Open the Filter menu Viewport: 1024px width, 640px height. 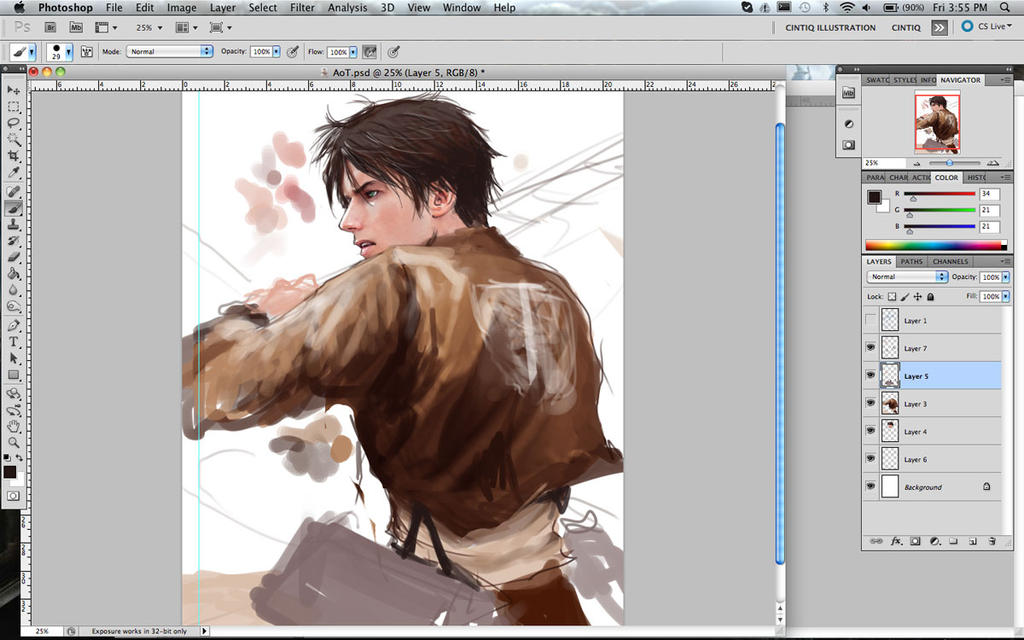pos(302,8)
